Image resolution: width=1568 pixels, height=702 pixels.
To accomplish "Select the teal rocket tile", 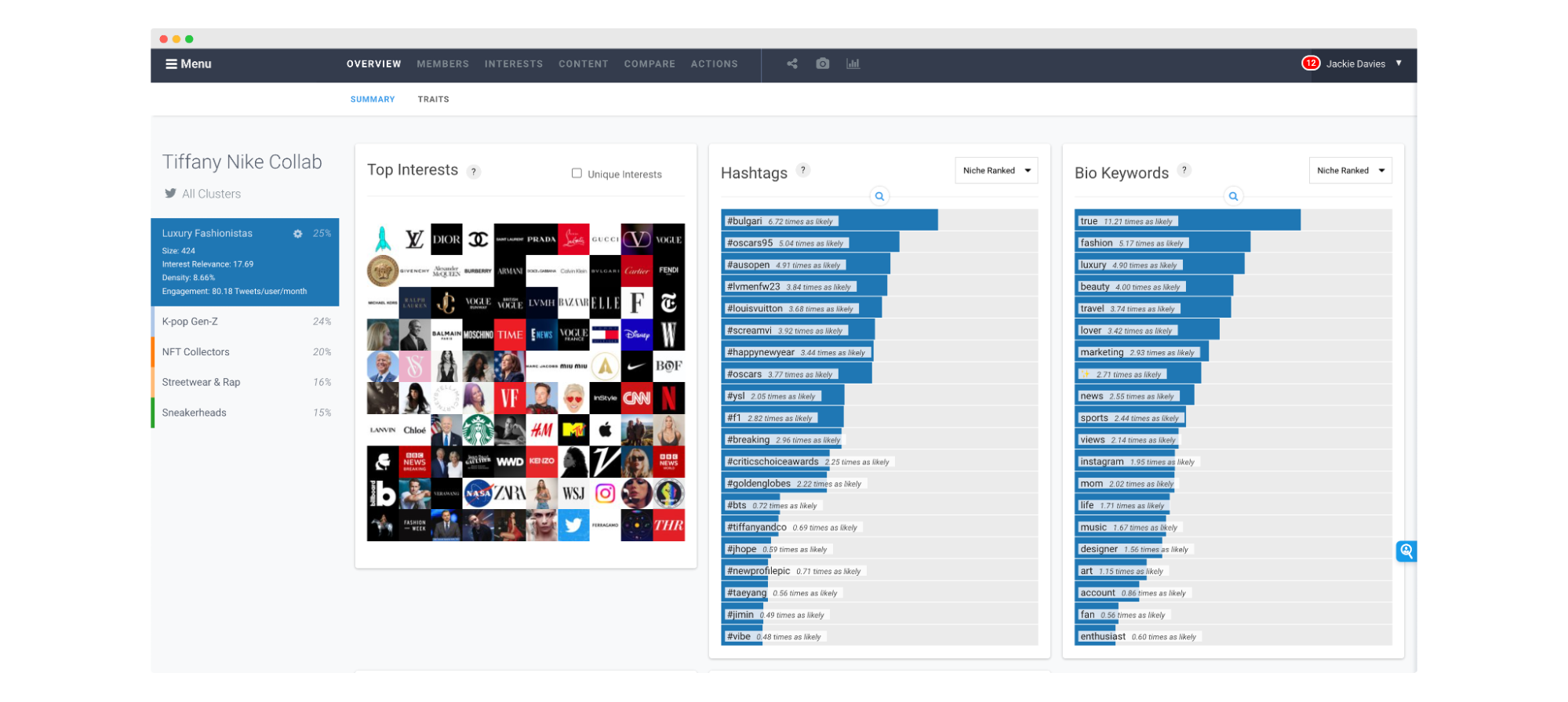I will click(x=383, y=239).
